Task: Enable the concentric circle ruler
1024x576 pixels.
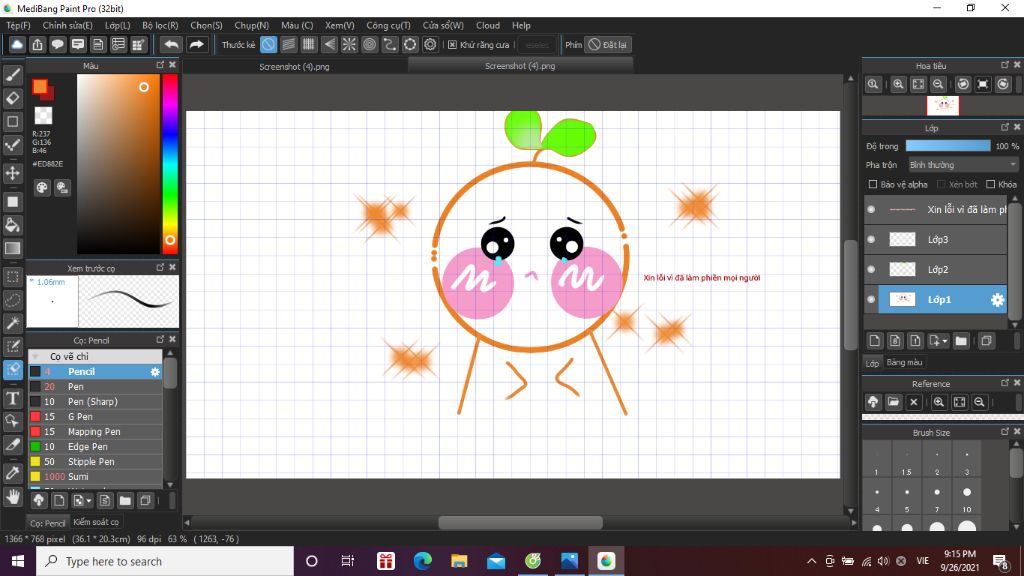Action: coord(370,44)
